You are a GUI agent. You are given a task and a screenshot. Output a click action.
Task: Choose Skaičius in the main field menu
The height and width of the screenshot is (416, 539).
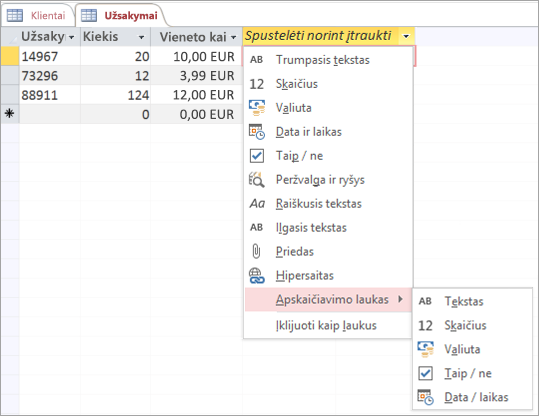click(x=328, y=84)
